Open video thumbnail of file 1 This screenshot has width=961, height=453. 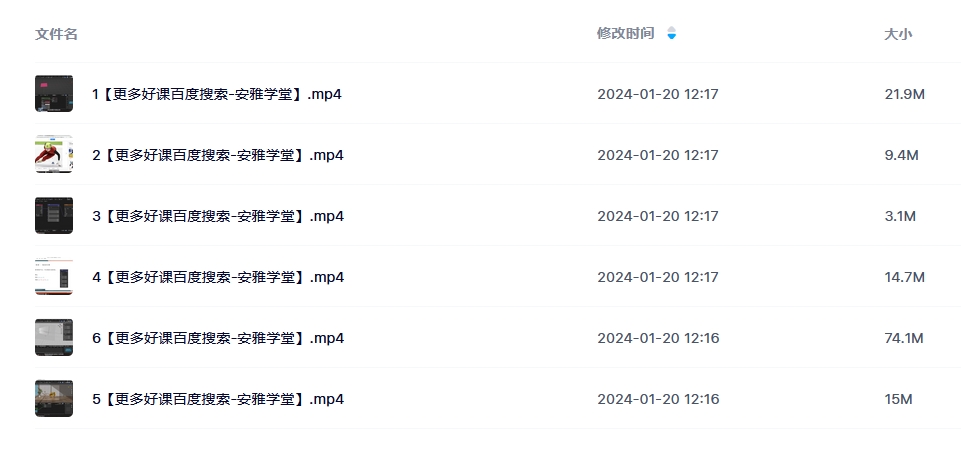click(54, 93)
